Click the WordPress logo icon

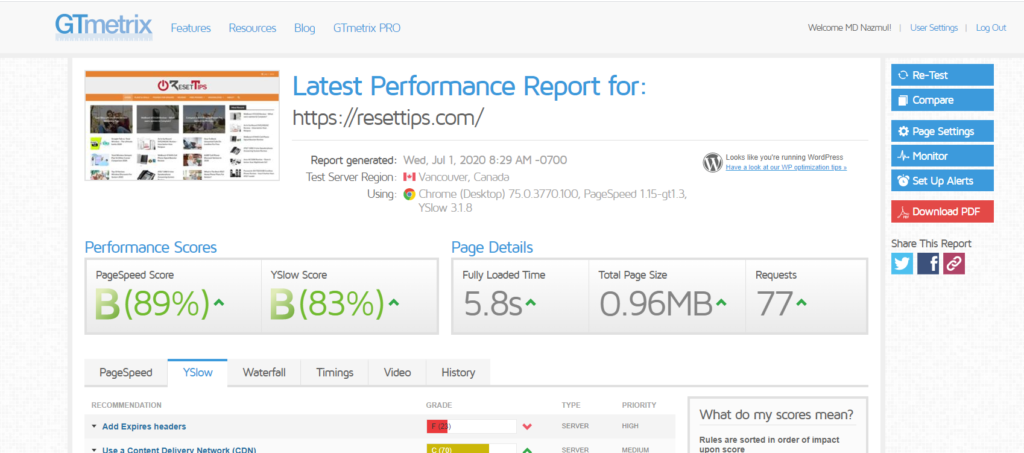(712, 163)
